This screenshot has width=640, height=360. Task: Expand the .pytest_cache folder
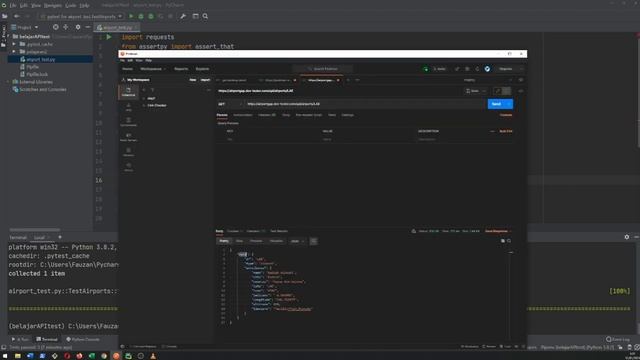14,44
